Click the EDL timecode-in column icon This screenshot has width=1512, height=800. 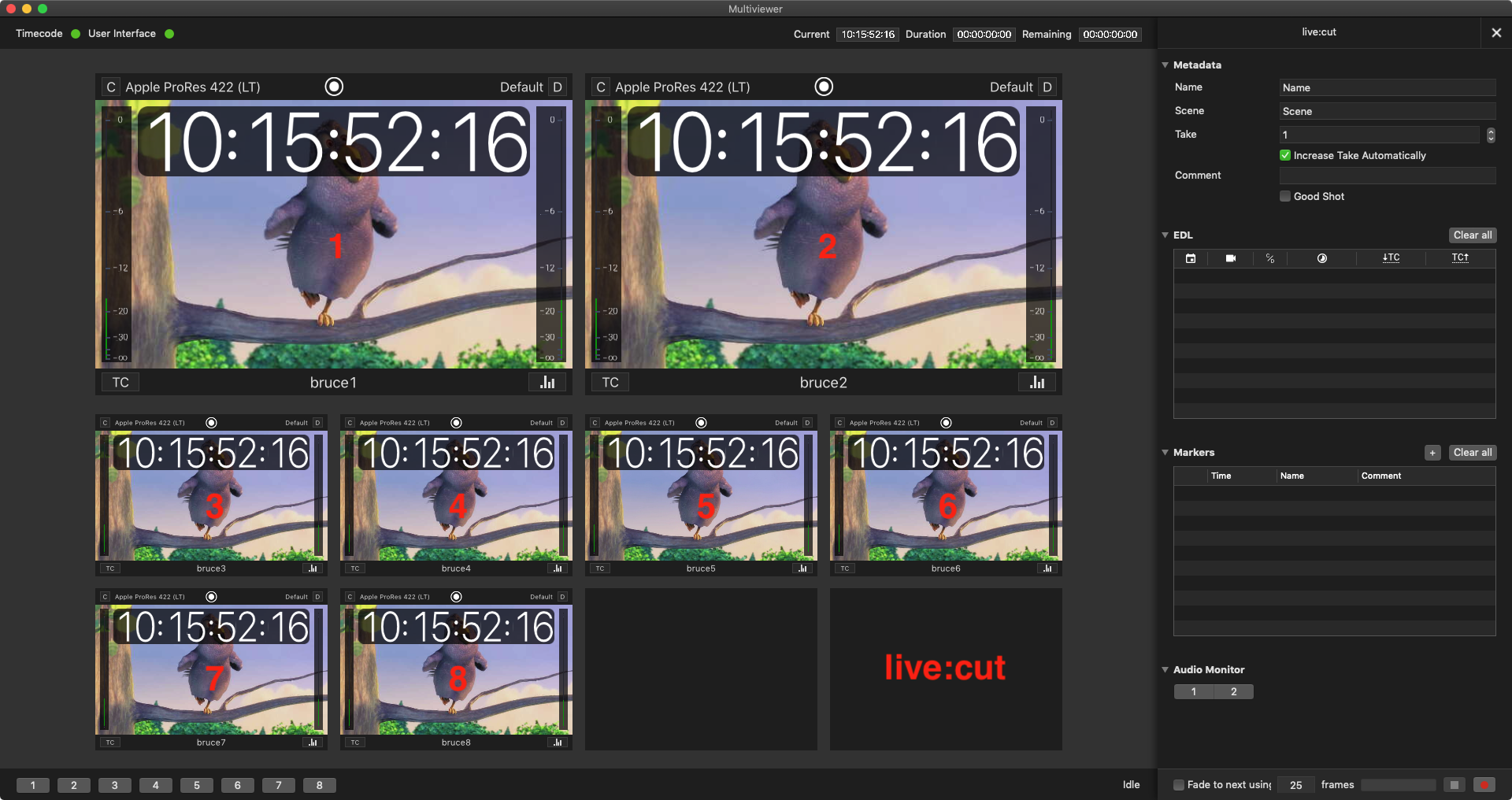point(1391,257)
